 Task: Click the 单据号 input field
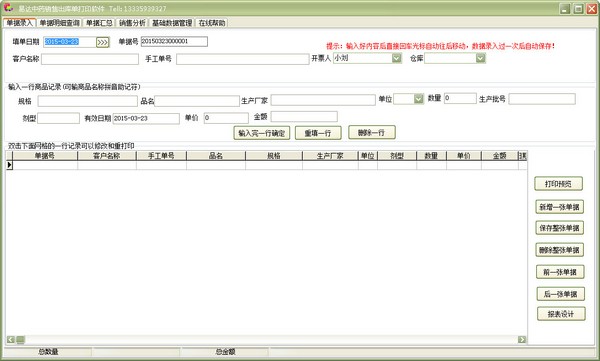click(x=174, y=41)
